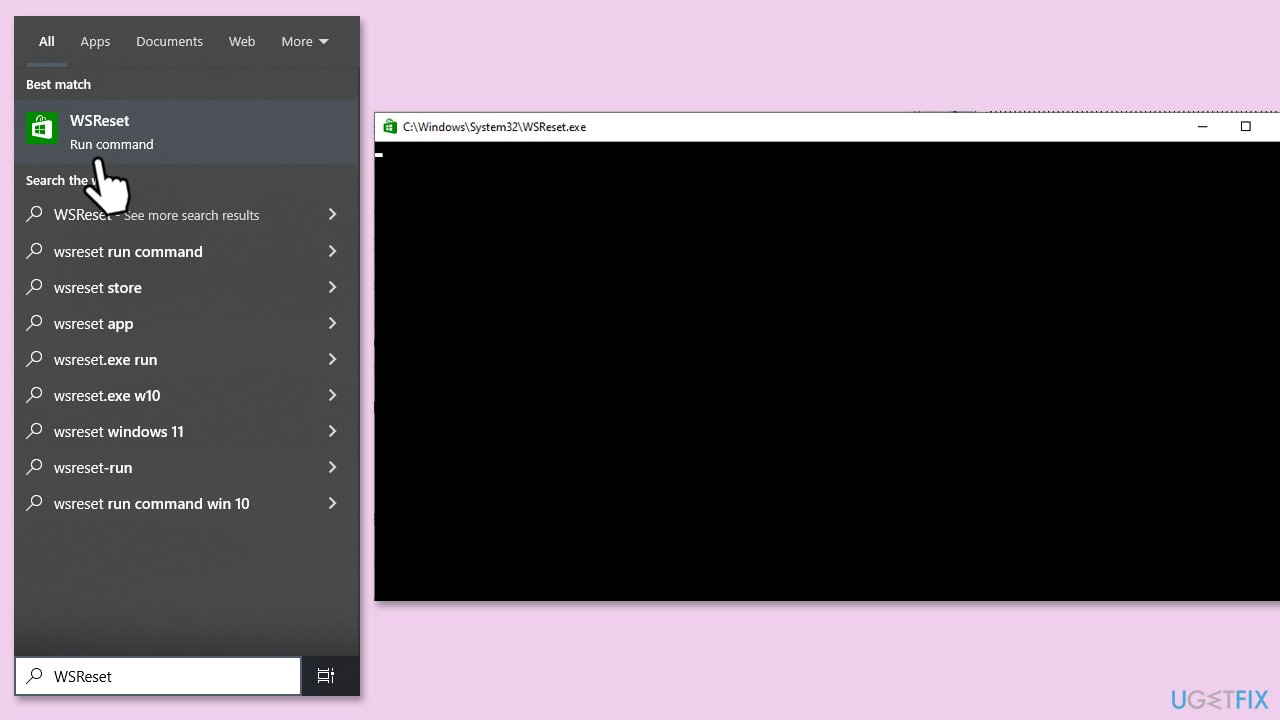Select the 'wsreset run command' web suggestion
Screen dimensions: 1280x720
click(x=186, y=251)
